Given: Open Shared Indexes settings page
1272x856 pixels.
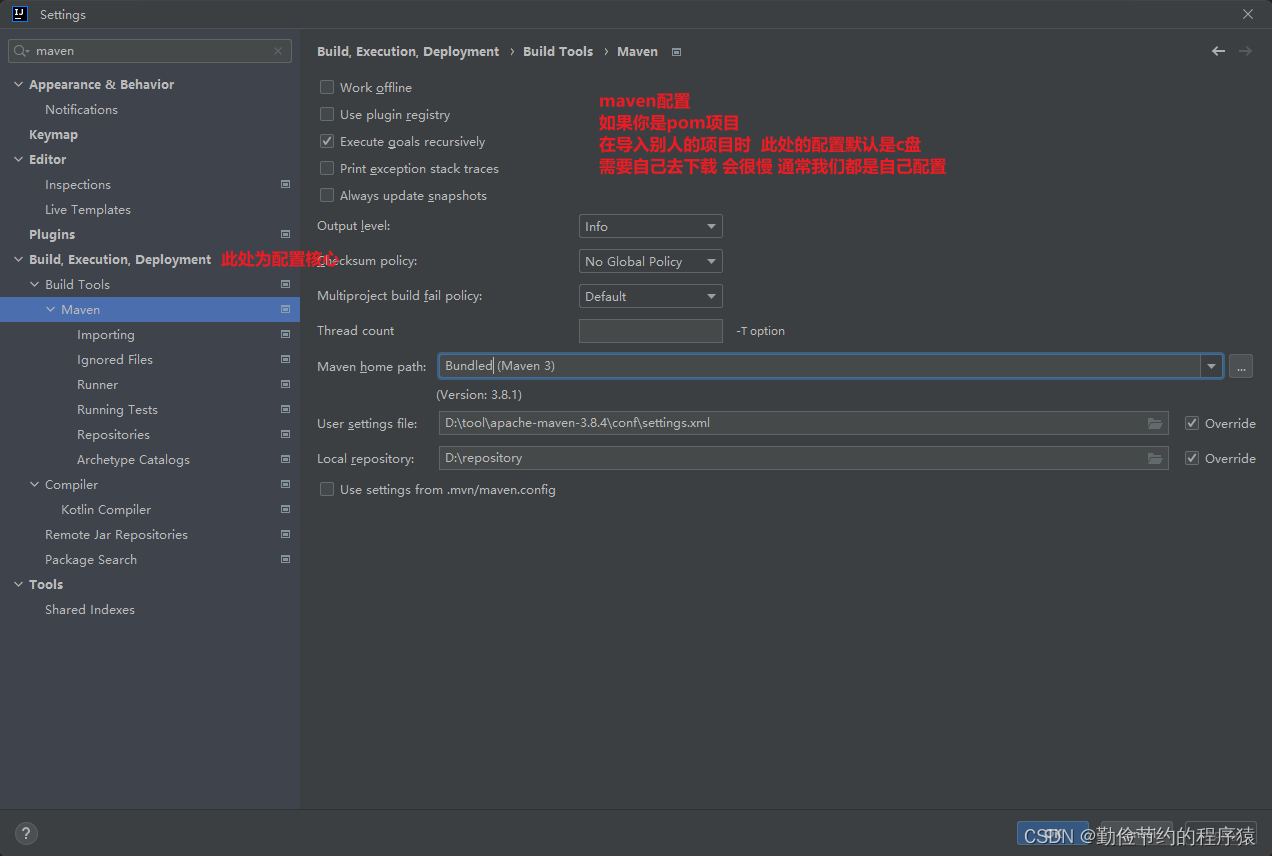Looking at the screenshot, I should pos(89,609).
